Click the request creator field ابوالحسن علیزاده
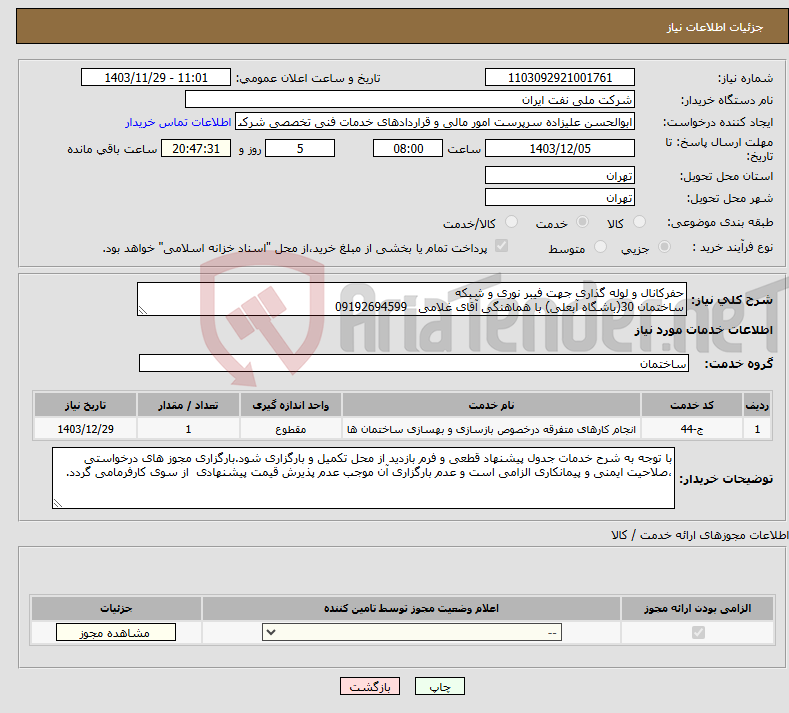789x713 pixels. (435, 122)
